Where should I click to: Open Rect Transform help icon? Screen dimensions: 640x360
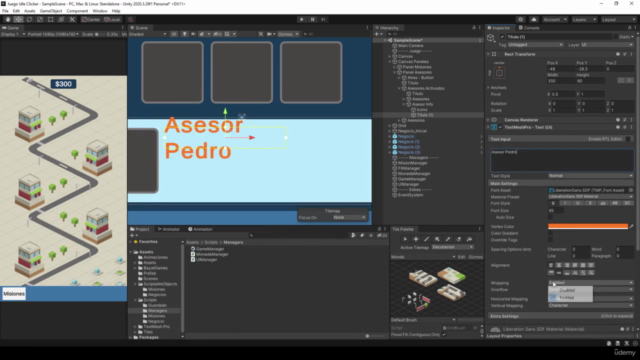pyautogui.click(x=618, y=54)
